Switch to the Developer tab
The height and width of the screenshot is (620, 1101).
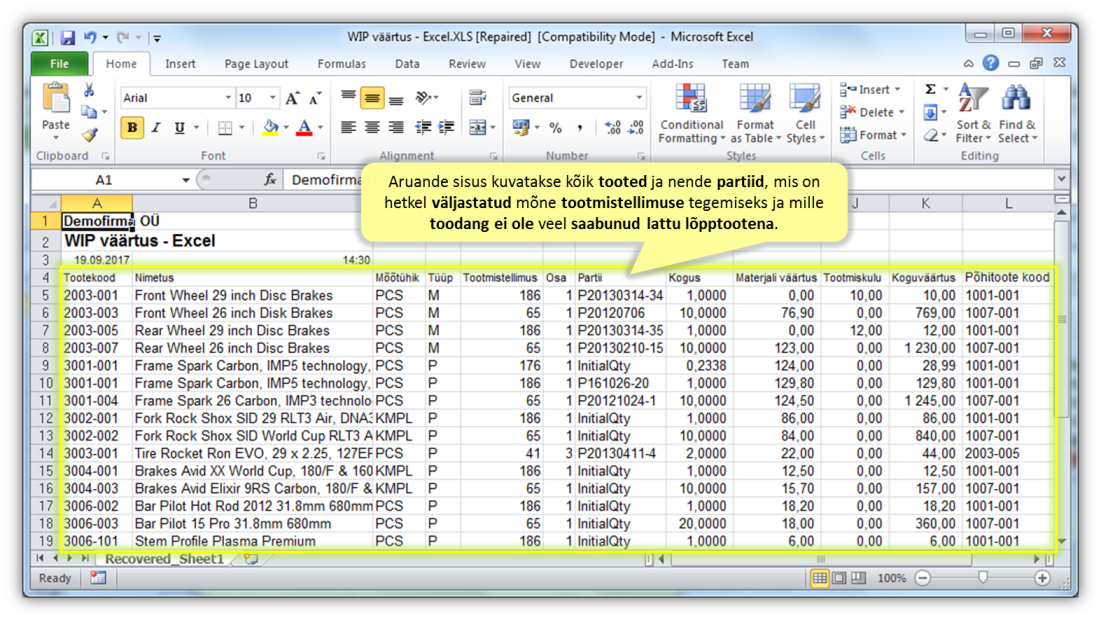pos(596,64)
